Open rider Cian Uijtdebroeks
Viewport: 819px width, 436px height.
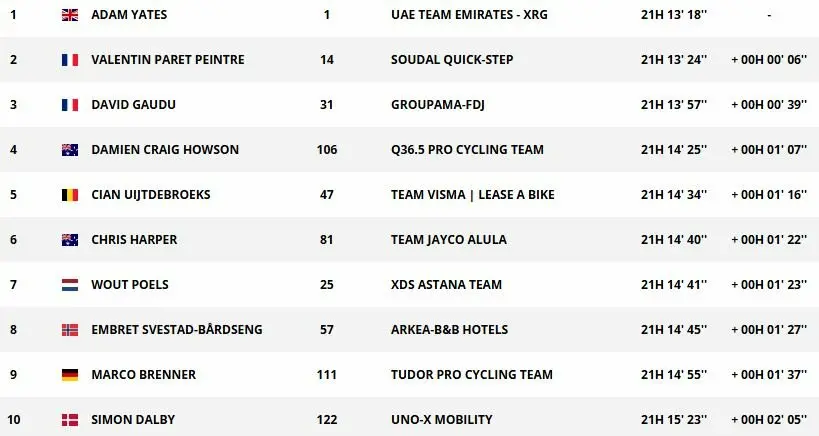click(150, 195)
